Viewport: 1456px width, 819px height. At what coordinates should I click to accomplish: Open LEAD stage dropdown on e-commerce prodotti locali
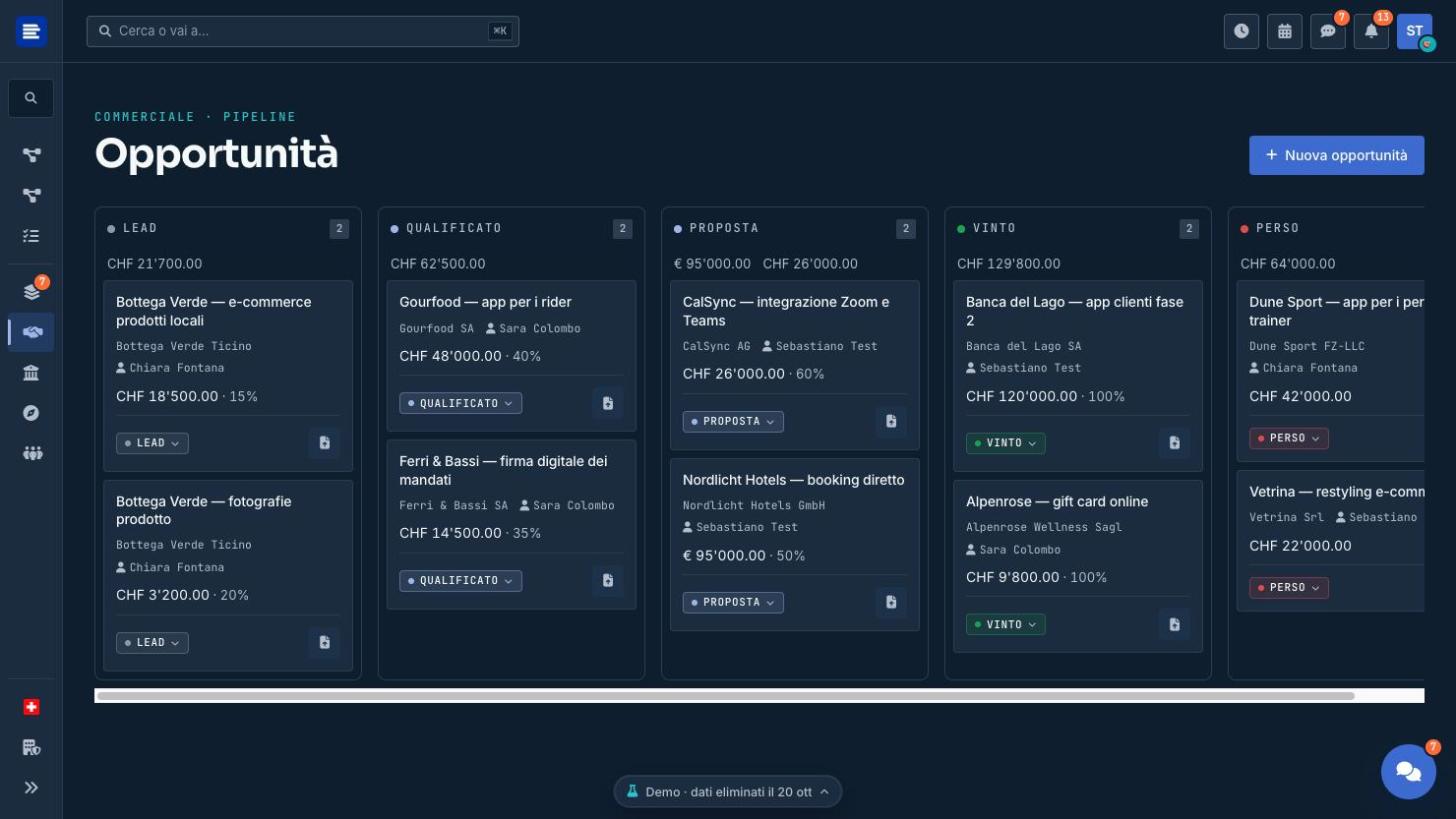tap(152, 443)
